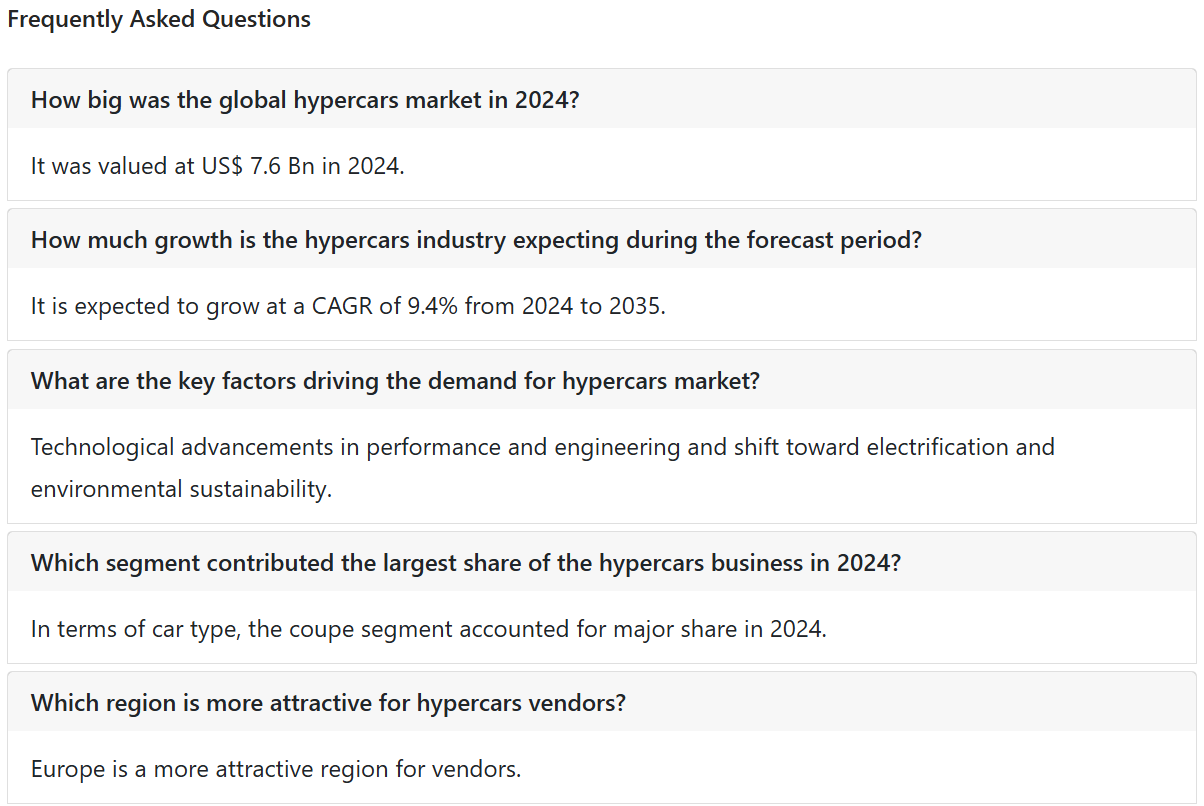The width and height of the screenshot is (1204, 806).
Task: Collapse the key factors driving demand question
Action: click(602, 380)
